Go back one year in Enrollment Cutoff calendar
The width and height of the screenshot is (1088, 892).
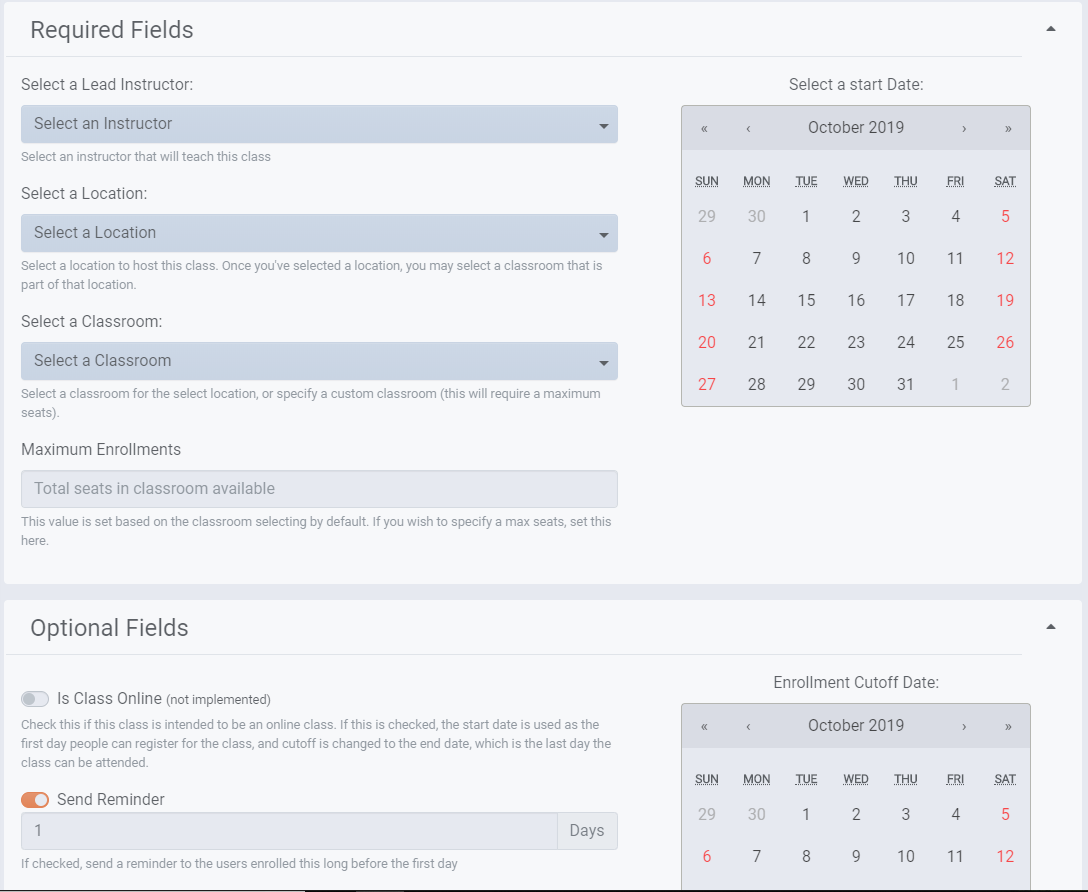point(704,726)
